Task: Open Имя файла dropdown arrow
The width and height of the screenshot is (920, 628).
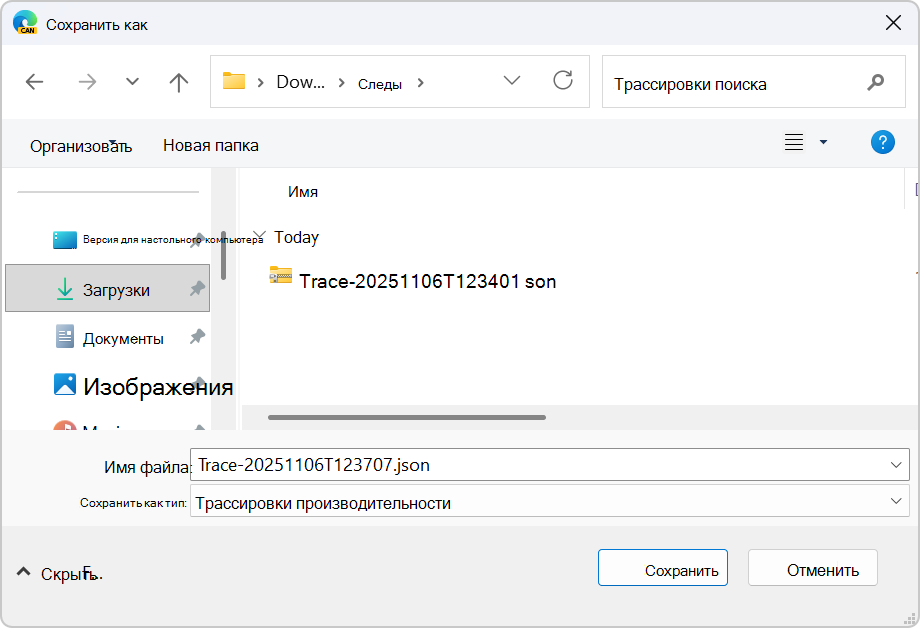Action: (895, 465)
